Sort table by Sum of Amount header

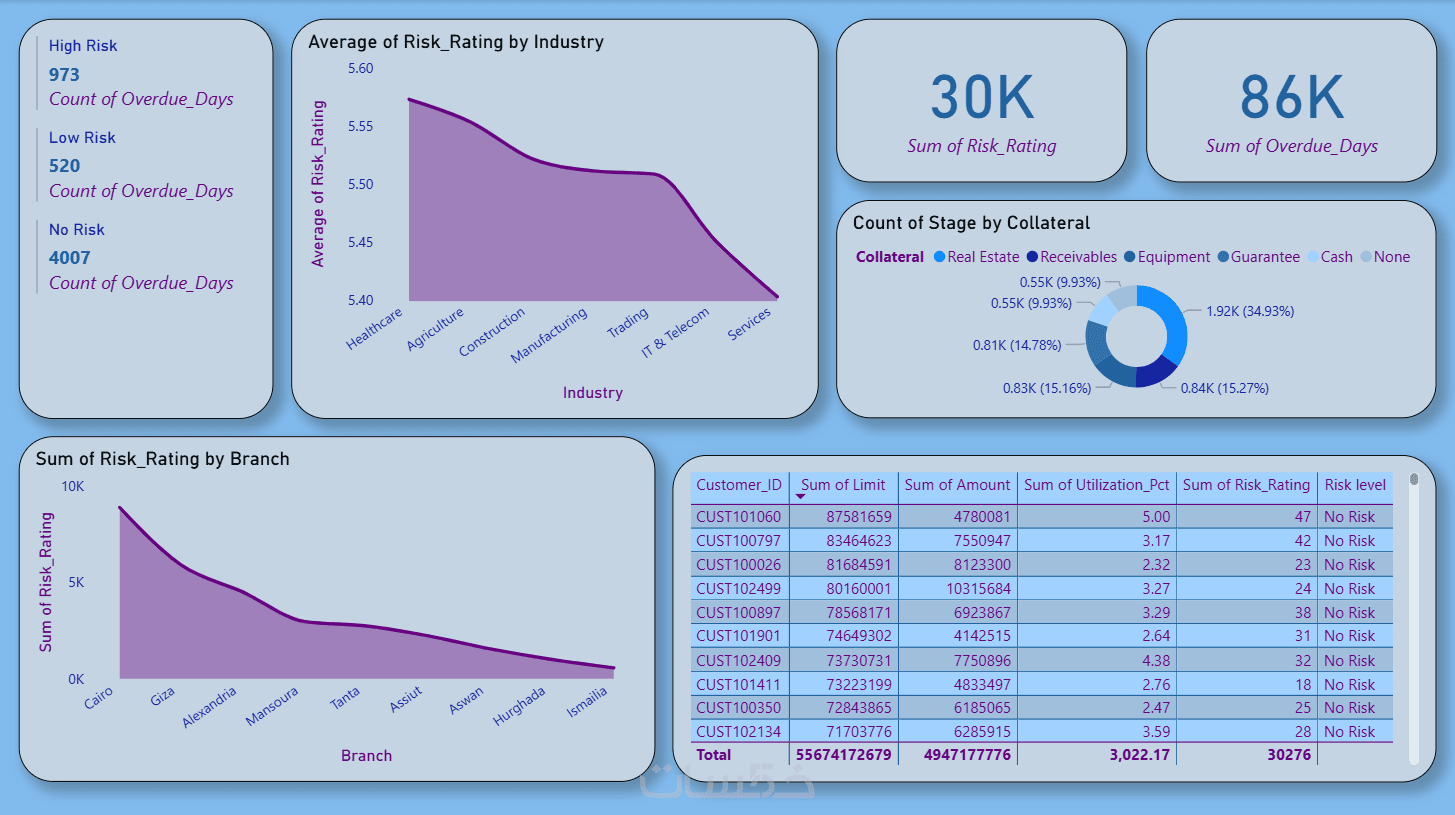tap(957, 485)
